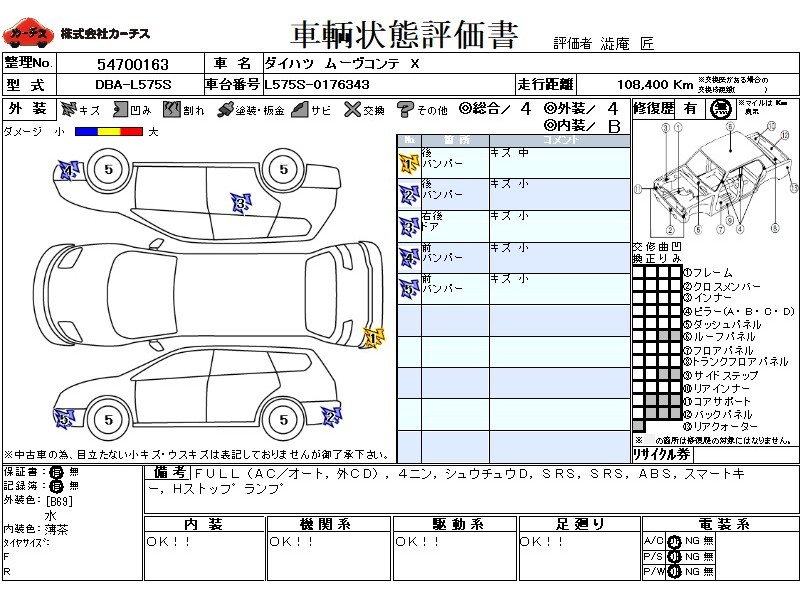Select OK for P/S

674,557
